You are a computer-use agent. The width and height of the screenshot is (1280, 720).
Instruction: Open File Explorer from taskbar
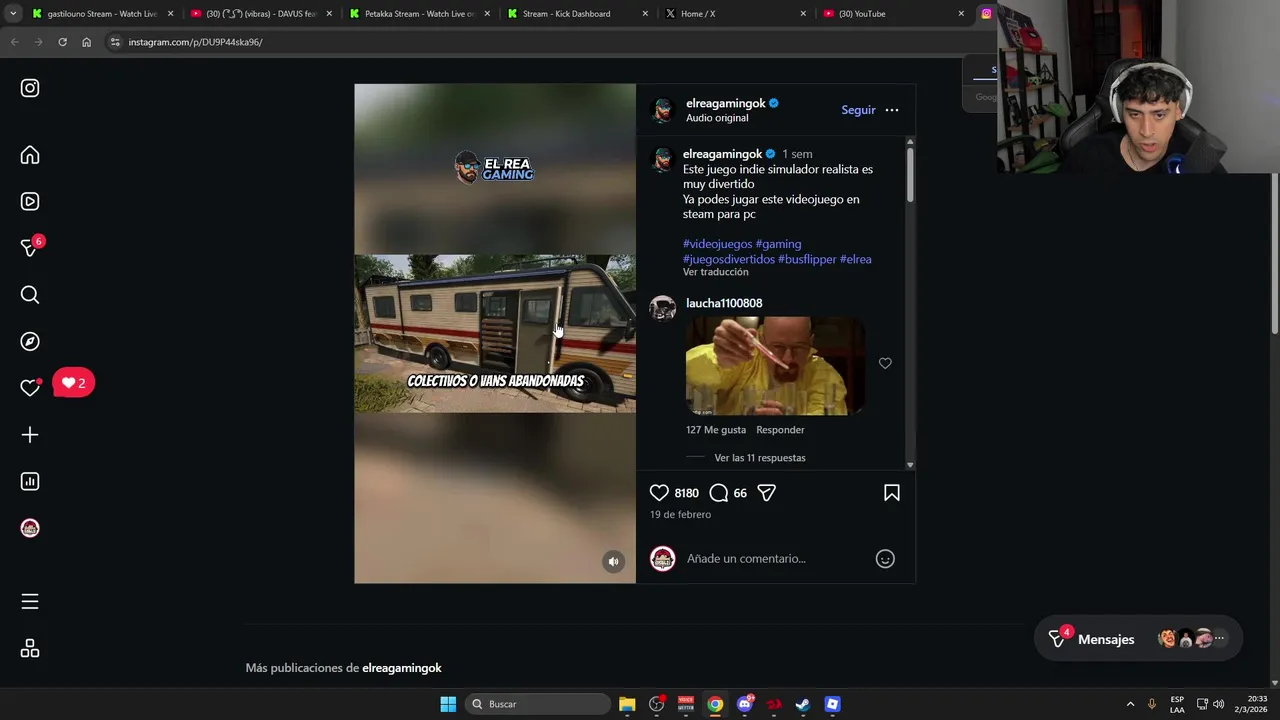coord(627,704)
